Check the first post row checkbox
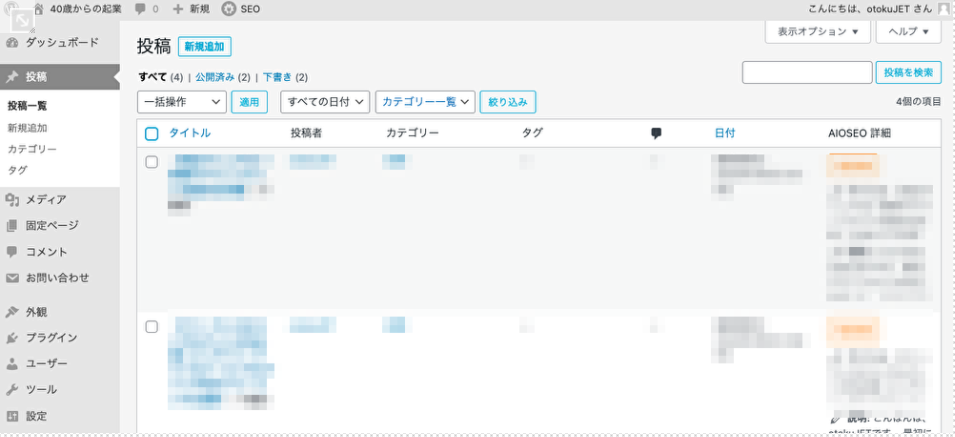Image resolution: width=955 pixels, height=437 pixels. point(152,161)
